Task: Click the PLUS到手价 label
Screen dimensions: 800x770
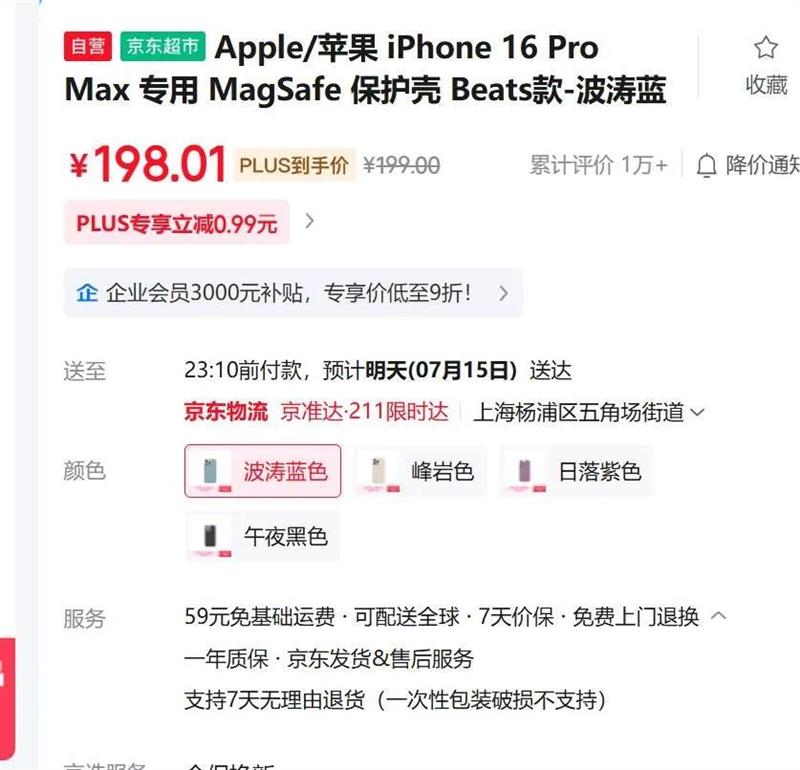Action: (x=294, y=165)
